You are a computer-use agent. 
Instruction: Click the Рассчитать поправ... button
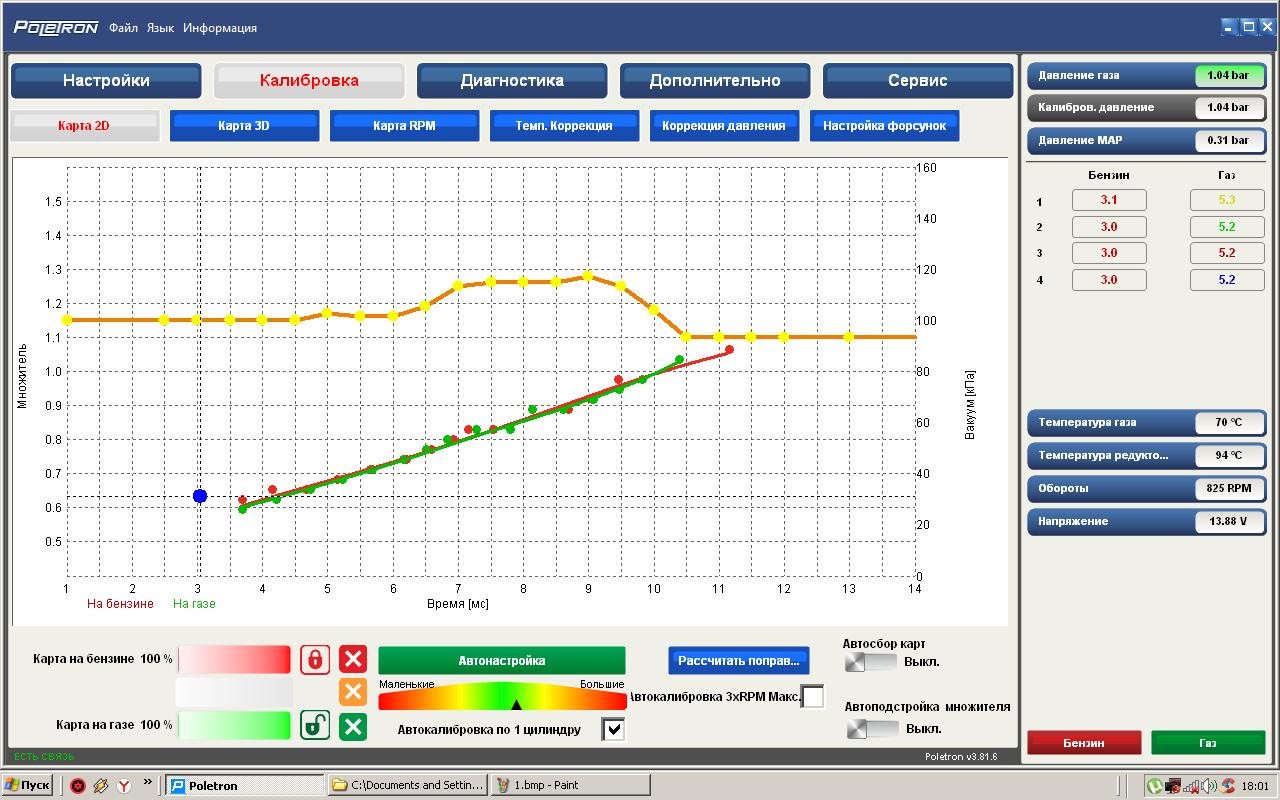[739, 660]
